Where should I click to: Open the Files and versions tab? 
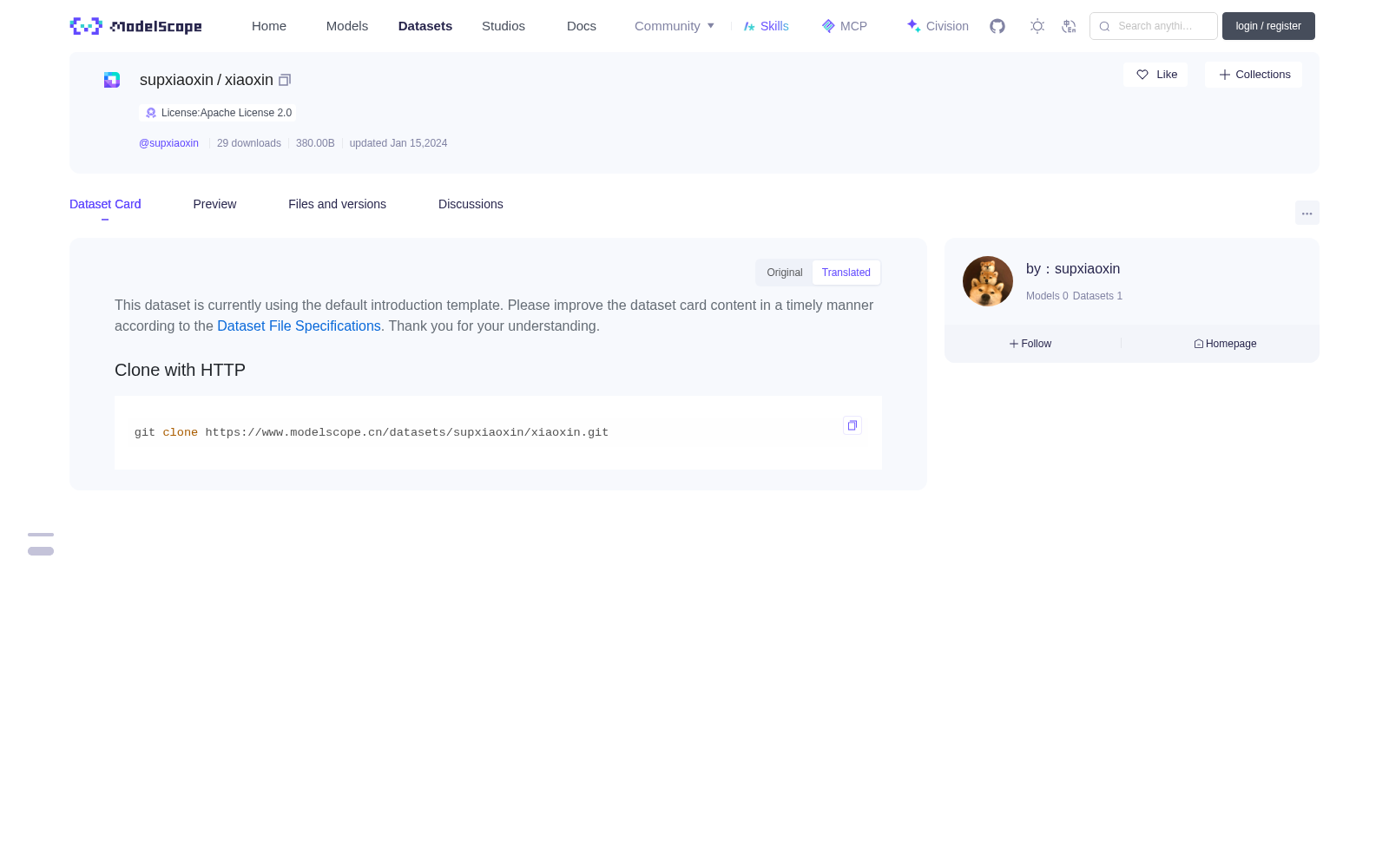click(337, 205)
